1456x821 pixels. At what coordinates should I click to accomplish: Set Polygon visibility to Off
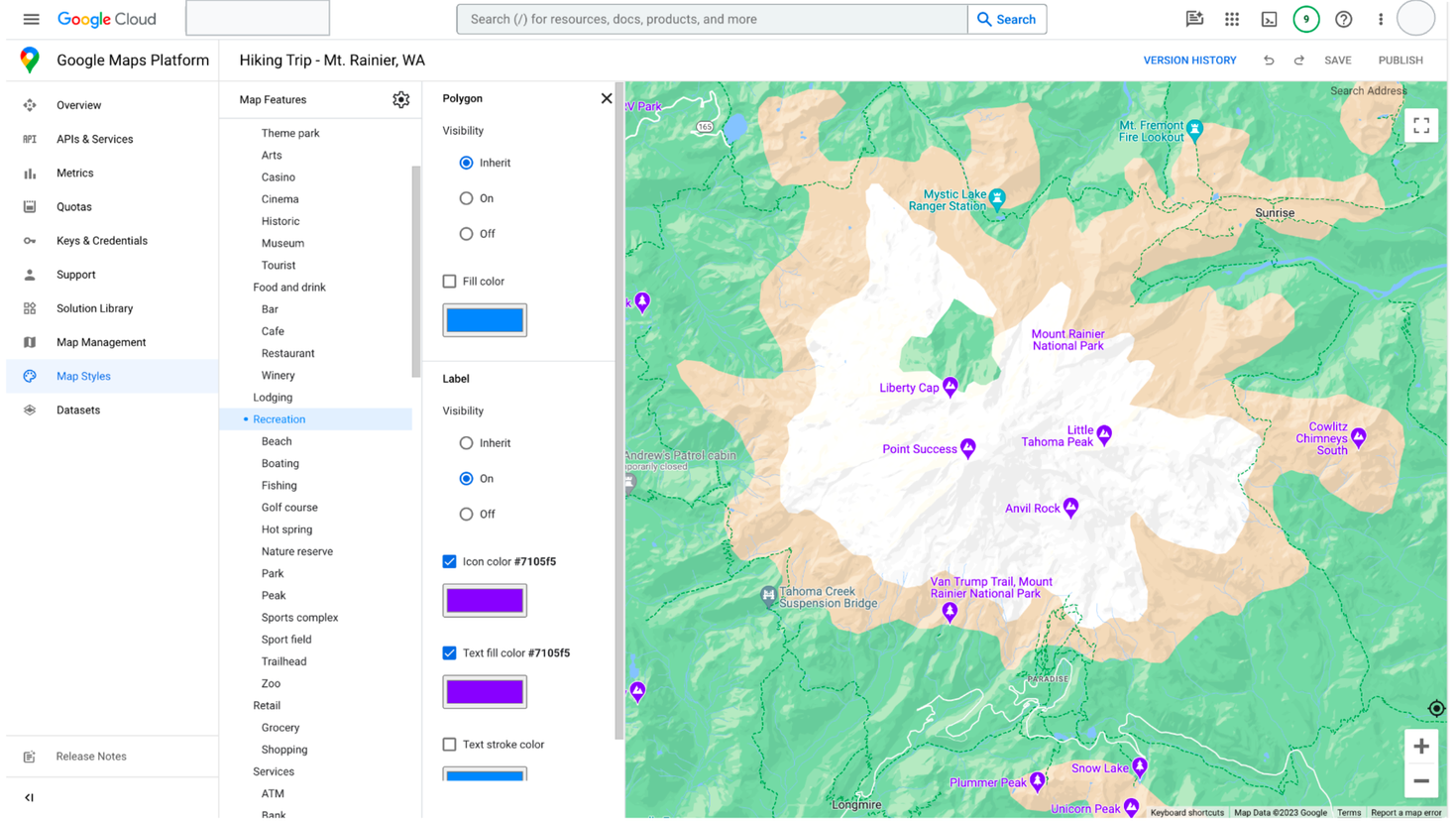point(466,234)
